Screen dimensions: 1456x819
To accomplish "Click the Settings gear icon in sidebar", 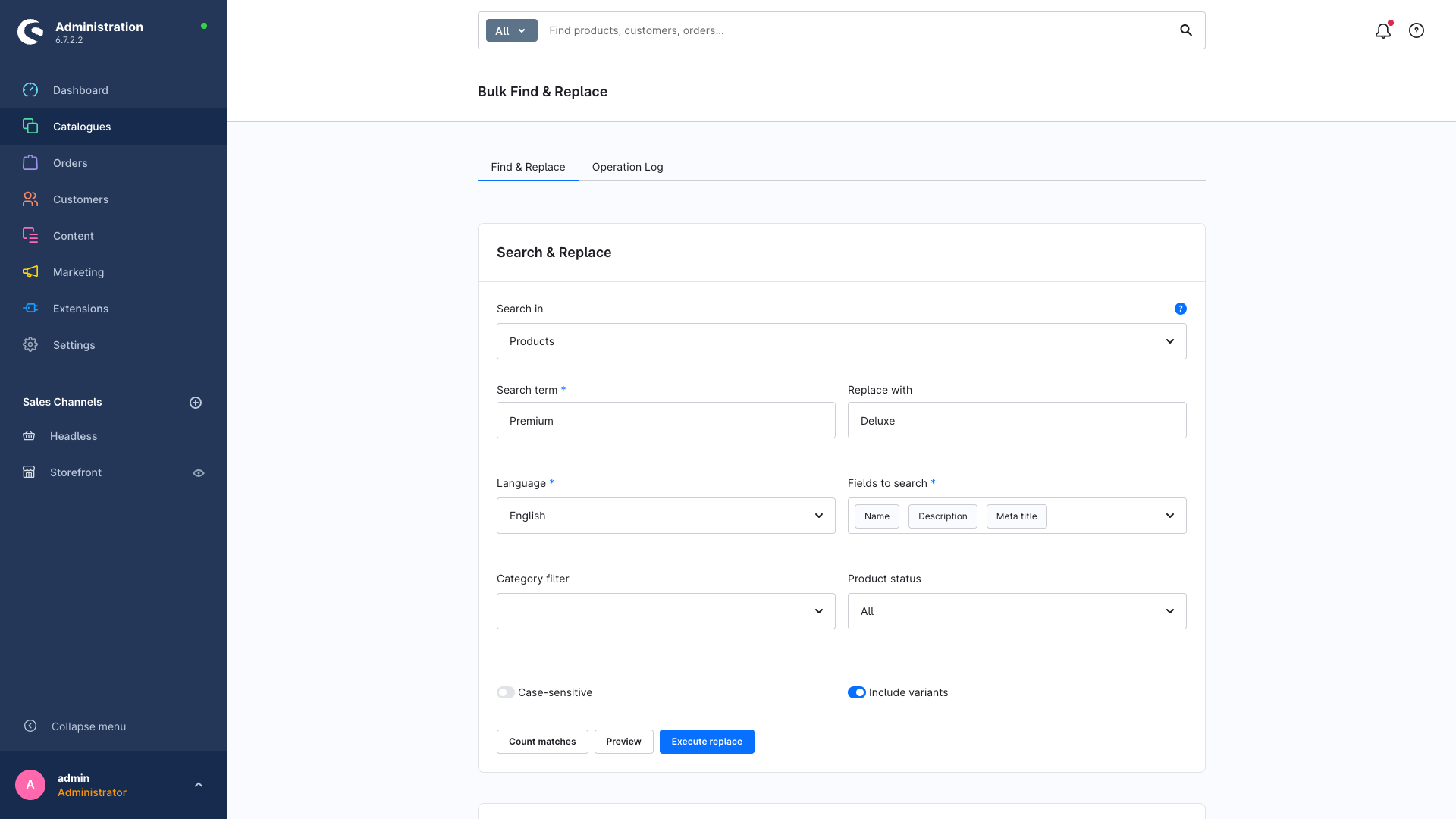I will click(x=30, y=345).
